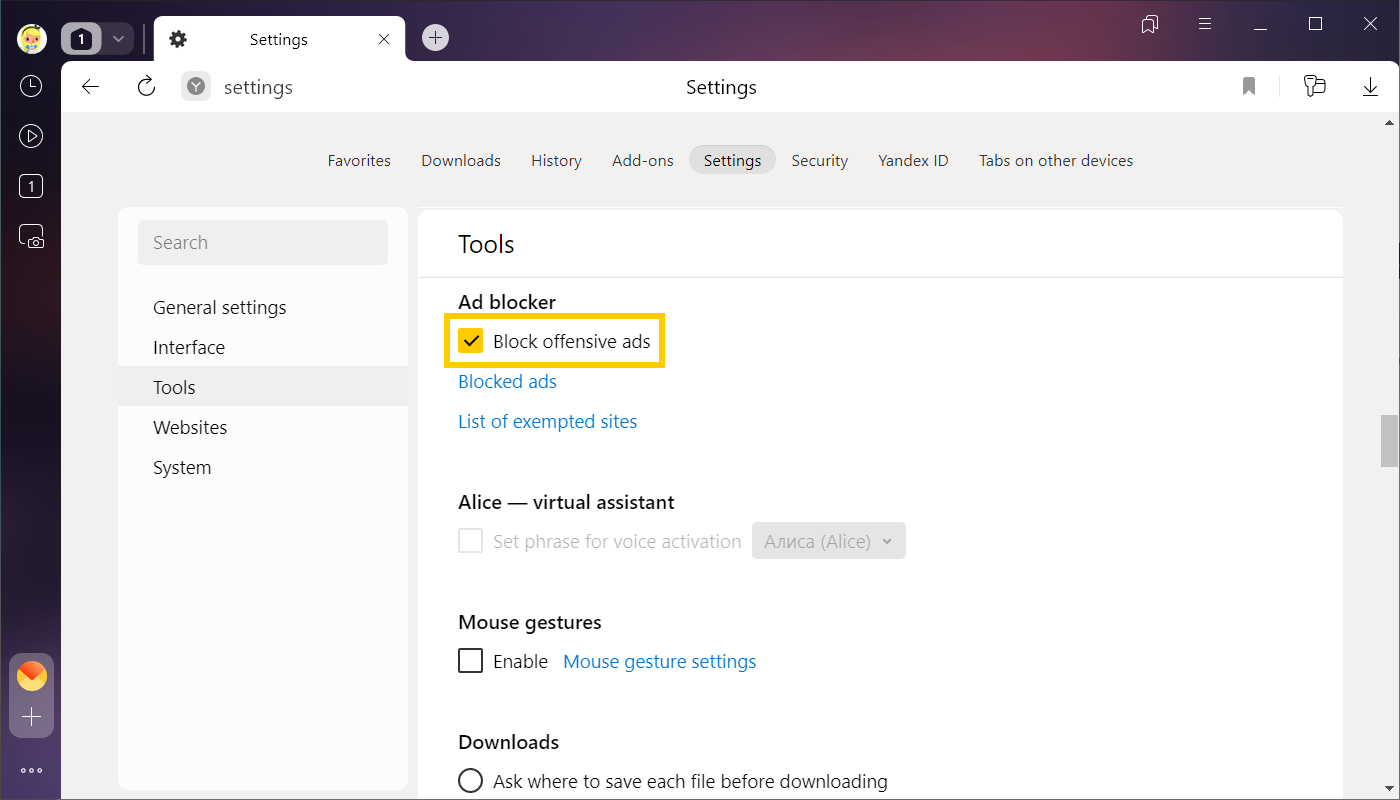Open the Yandex ID tab
Screen dimensions: 1400x800
coord(913,160)
